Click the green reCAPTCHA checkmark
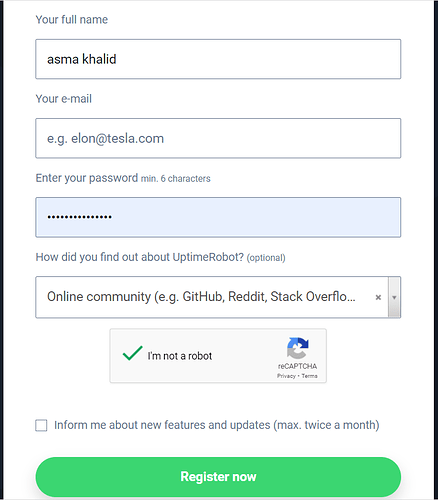Viewport: 438px width, 500px height. 132,353
